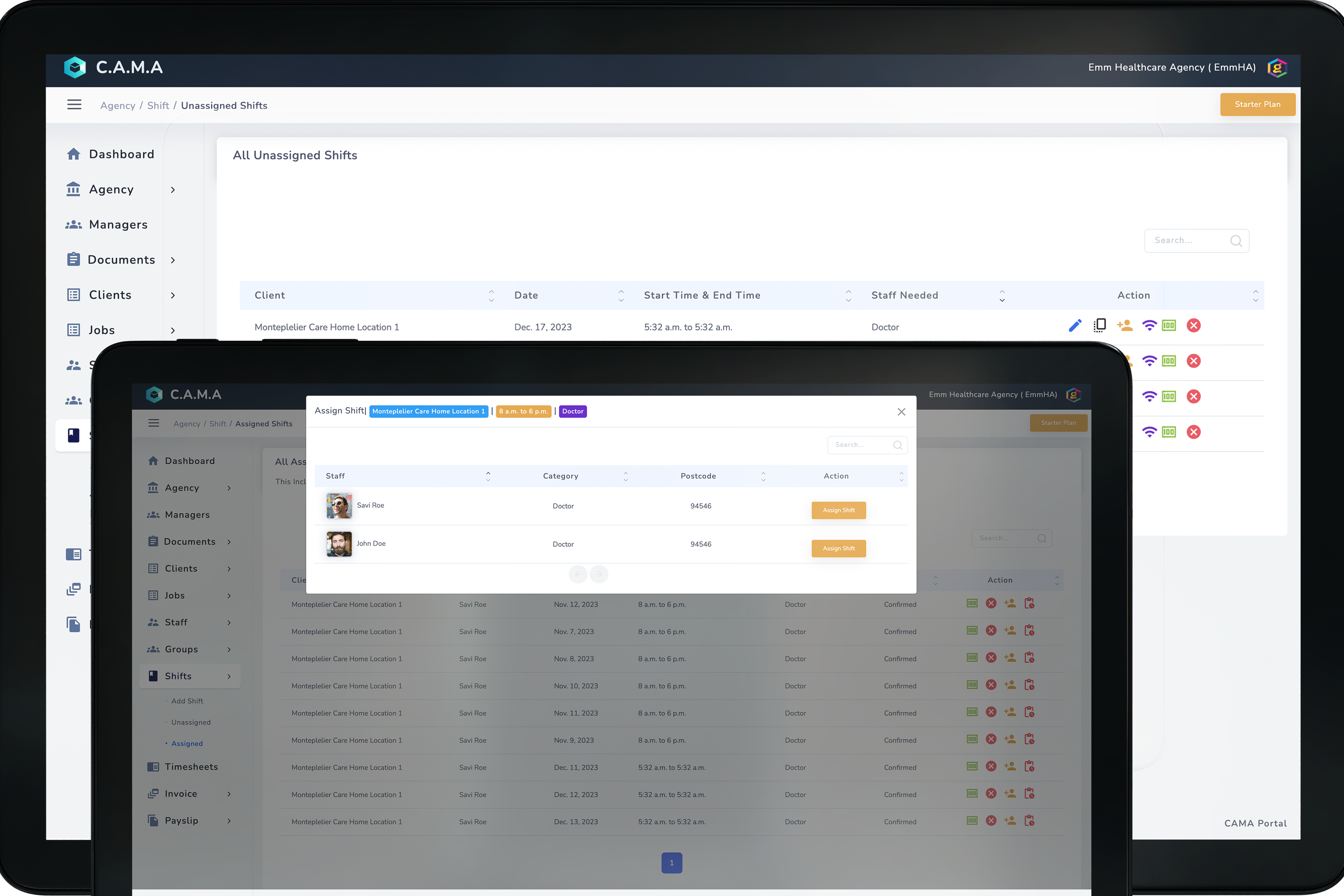Click Shifts book icon in back window sidebar
This screenshot has height=896, width=1344.
pyautogui.click(x=74, y=435)
